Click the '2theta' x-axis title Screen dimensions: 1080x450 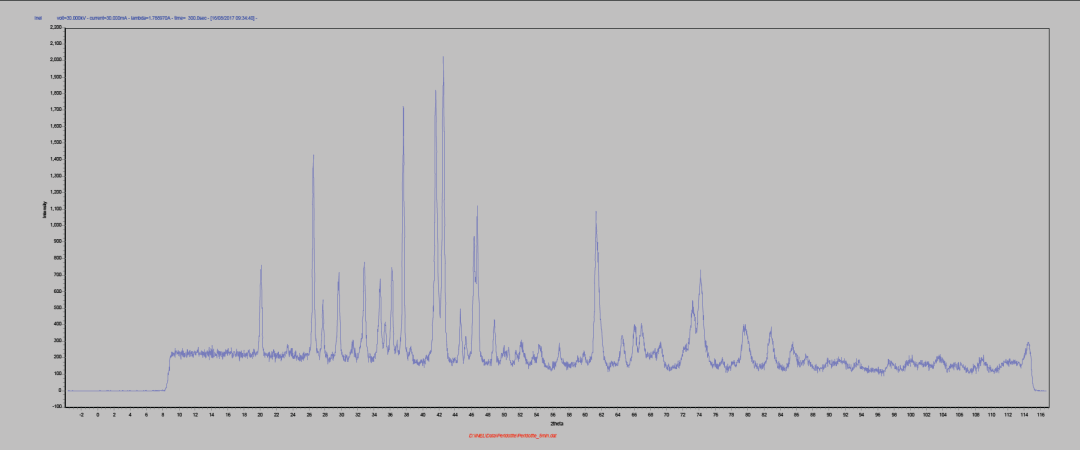pos(558,423)
